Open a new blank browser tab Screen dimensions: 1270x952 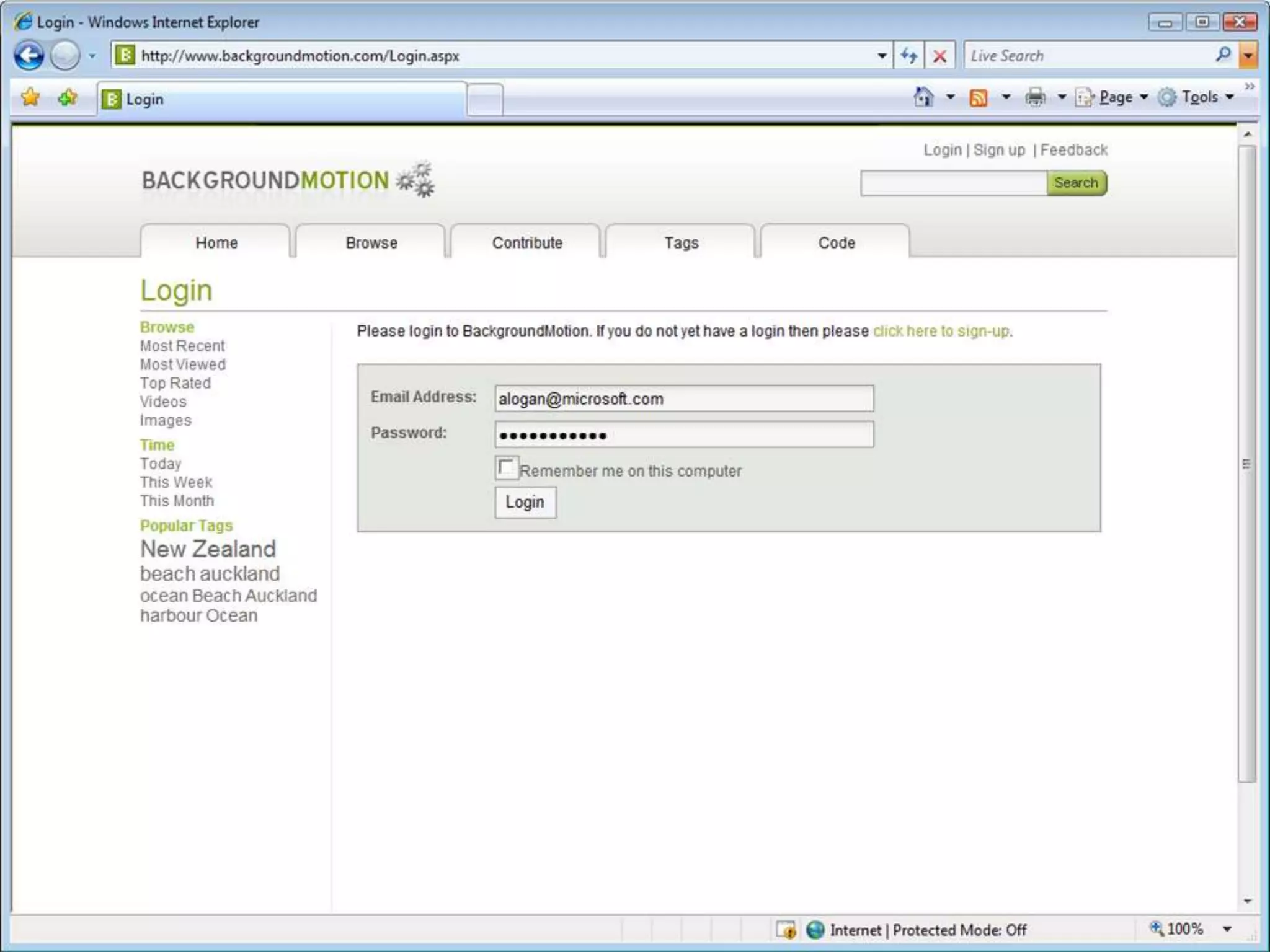pyautogui.click(x=484, y=99)
